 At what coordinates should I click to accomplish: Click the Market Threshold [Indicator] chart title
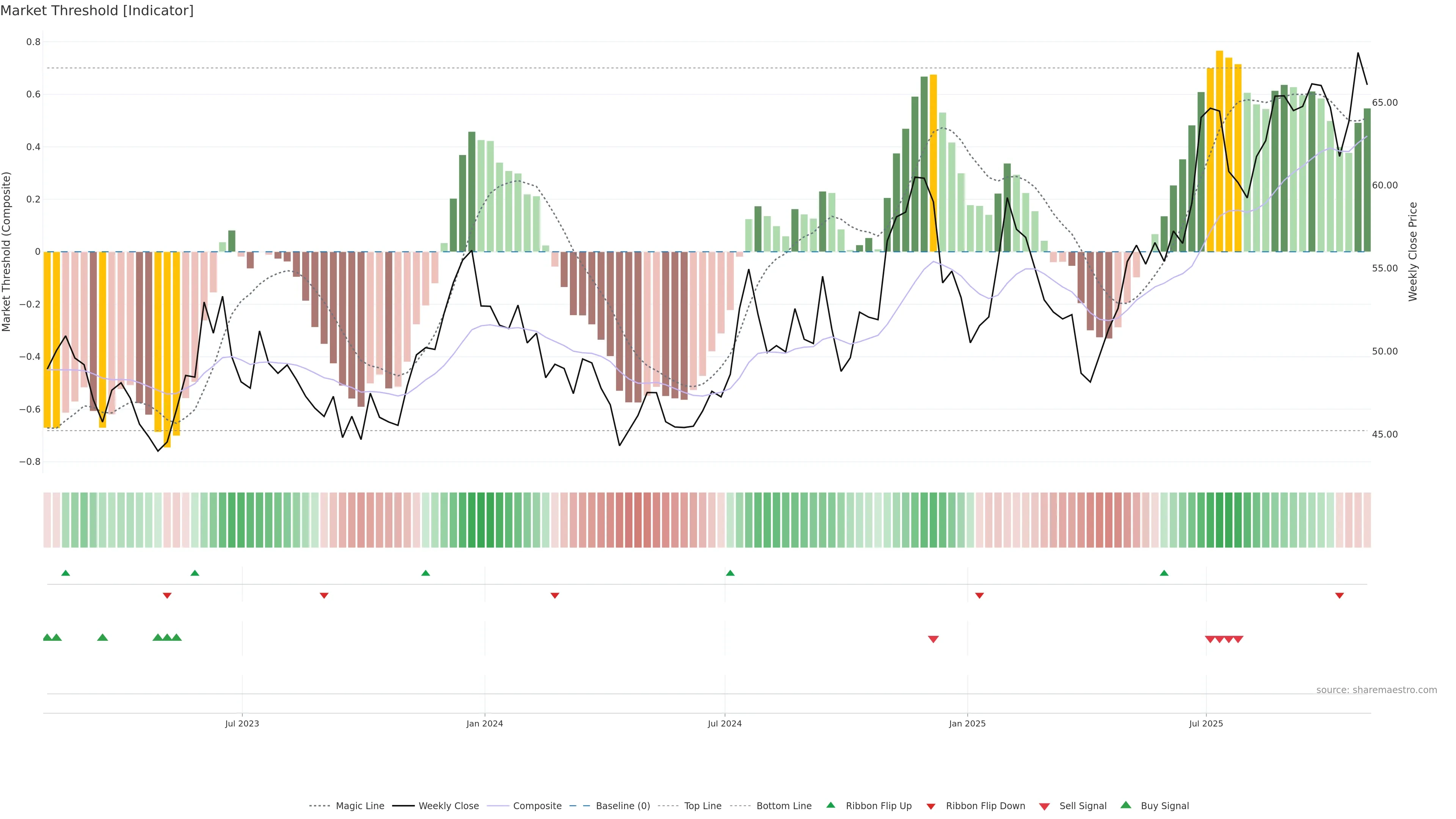click(x=97, y=11)
